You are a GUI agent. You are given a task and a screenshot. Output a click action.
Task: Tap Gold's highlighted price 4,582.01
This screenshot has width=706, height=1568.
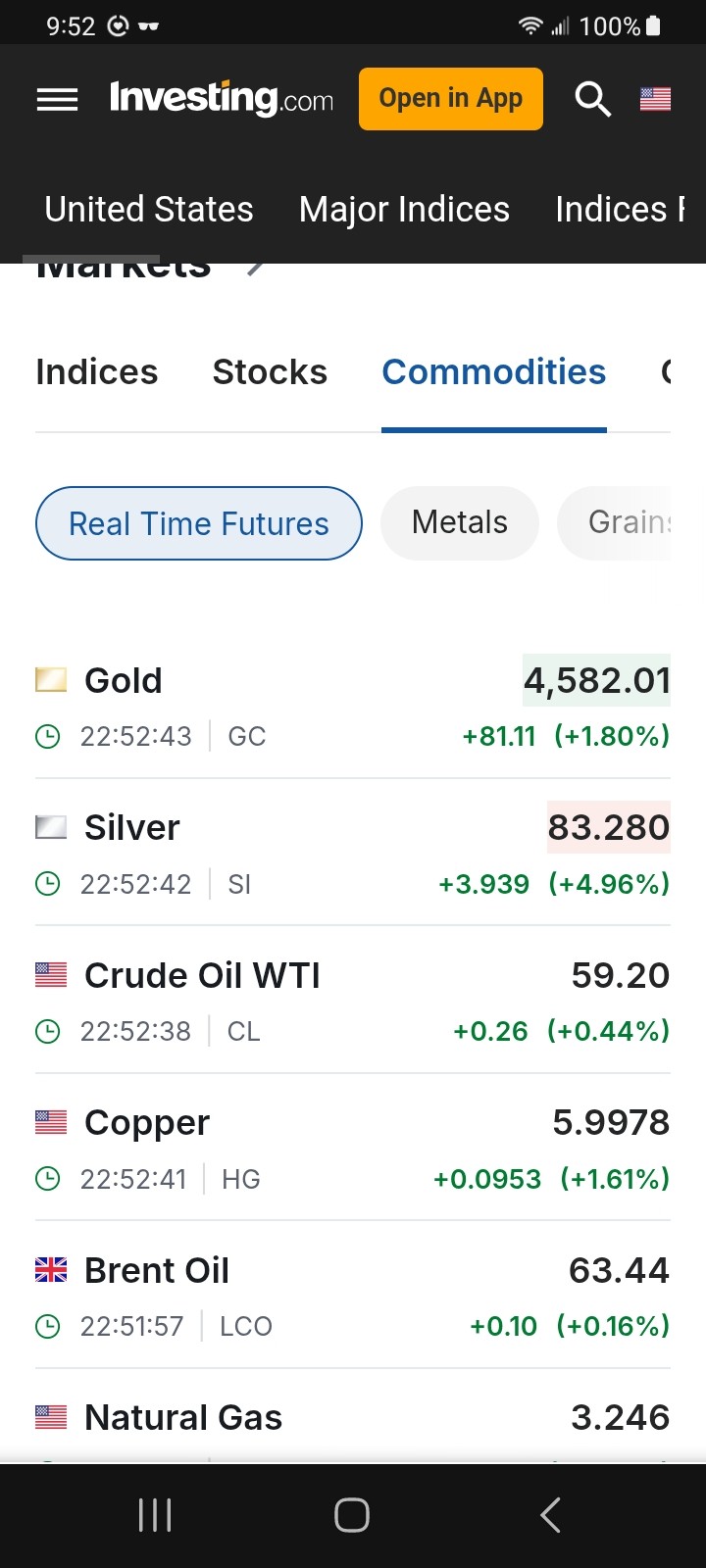click(x=596, y=680)
